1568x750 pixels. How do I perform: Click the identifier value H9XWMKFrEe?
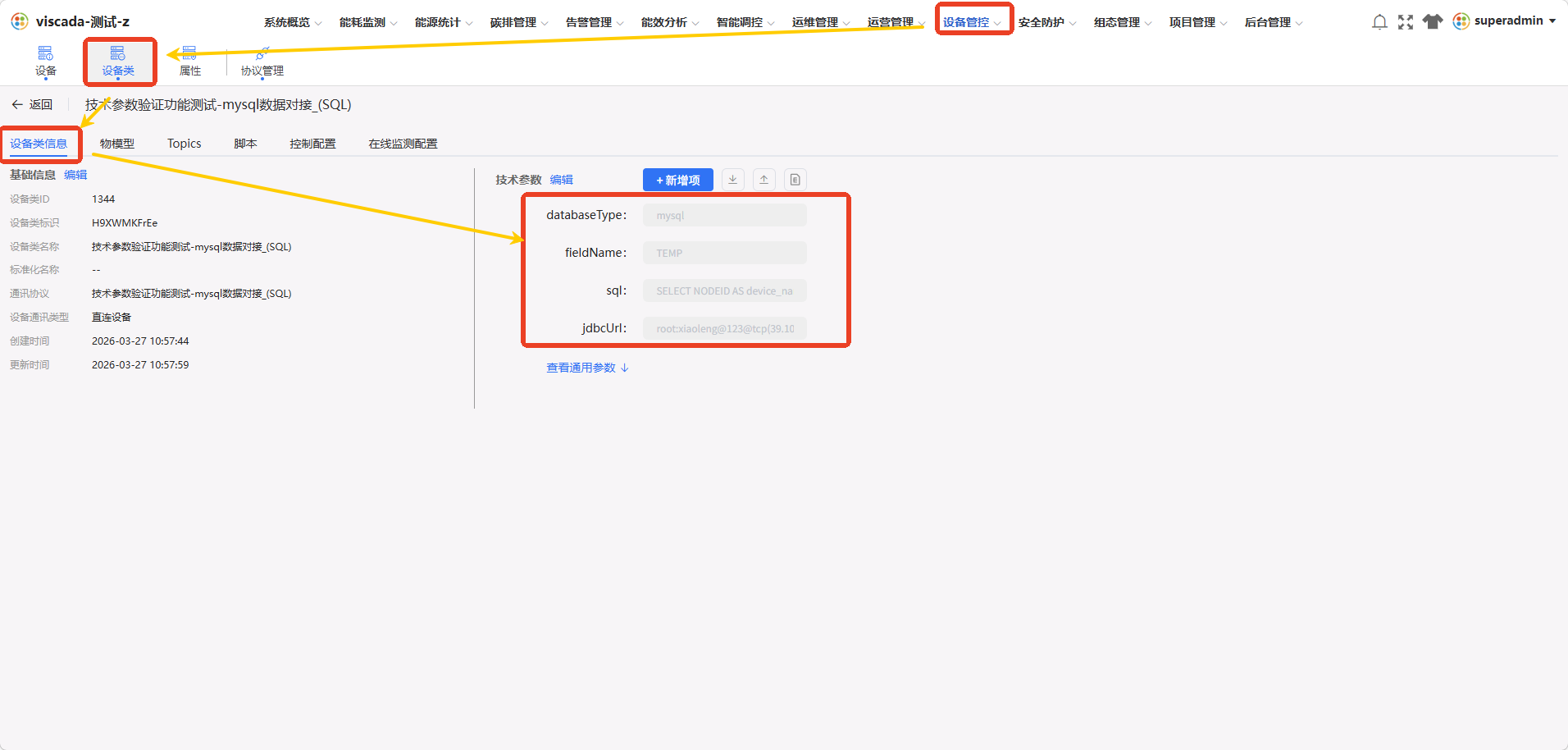point(125,223)
